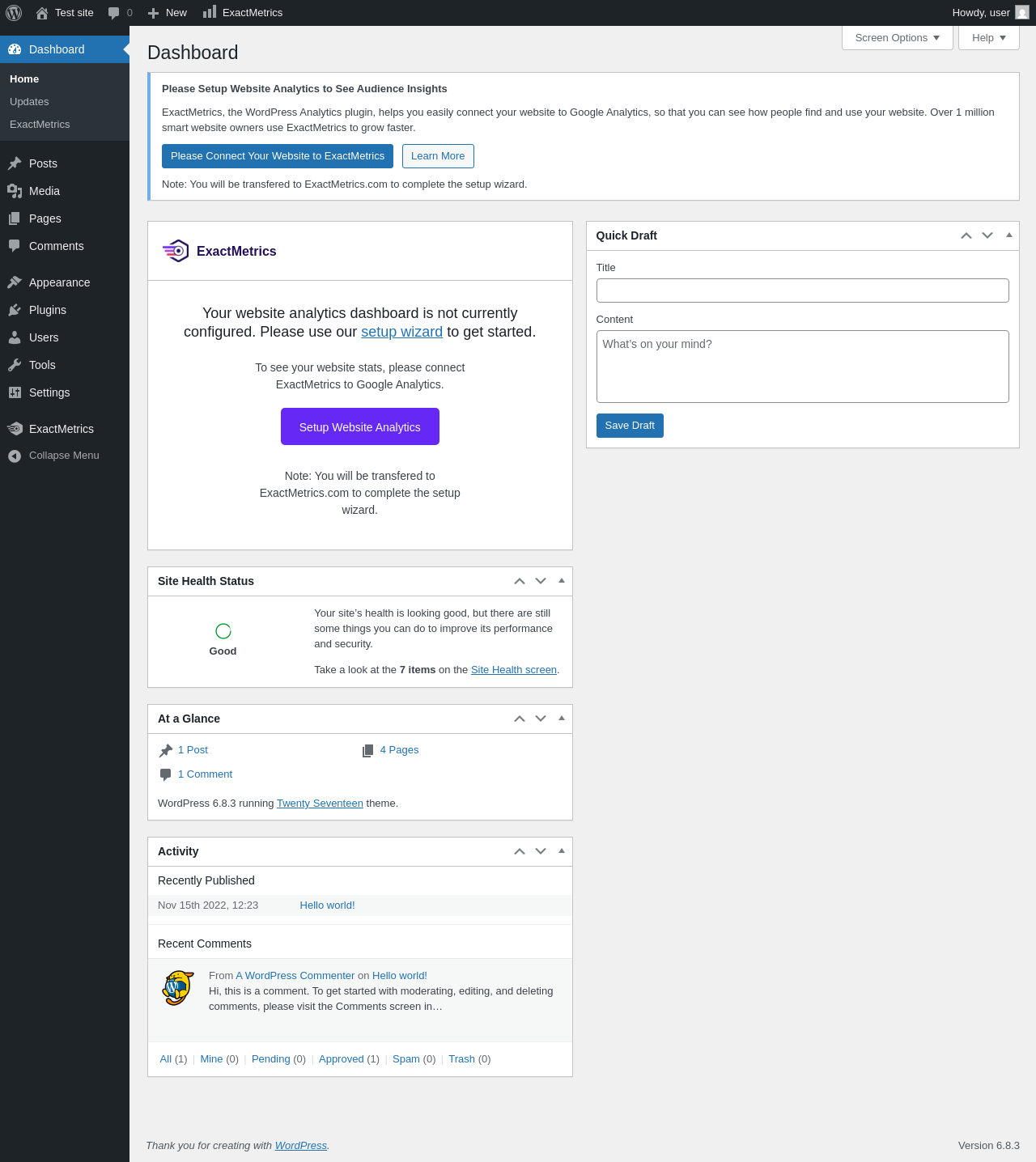1036x1162 pixels.
Task: Click the ExactMetrics bar chart icon in admin bar
Action: 210,12
